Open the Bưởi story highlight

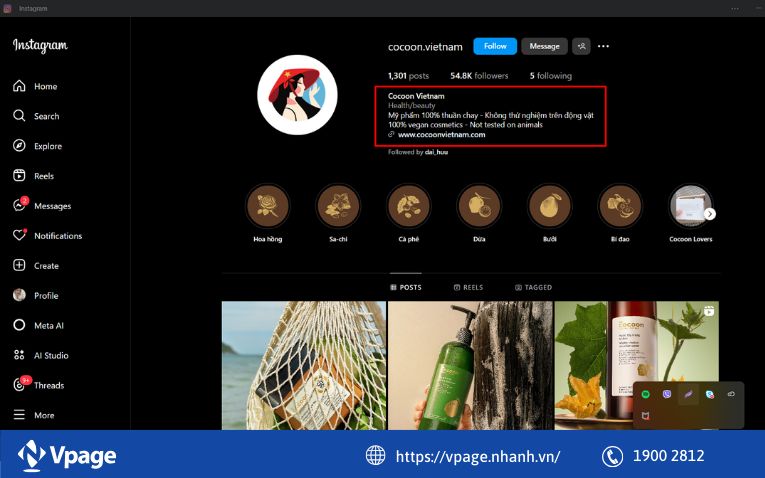point(549,206)
